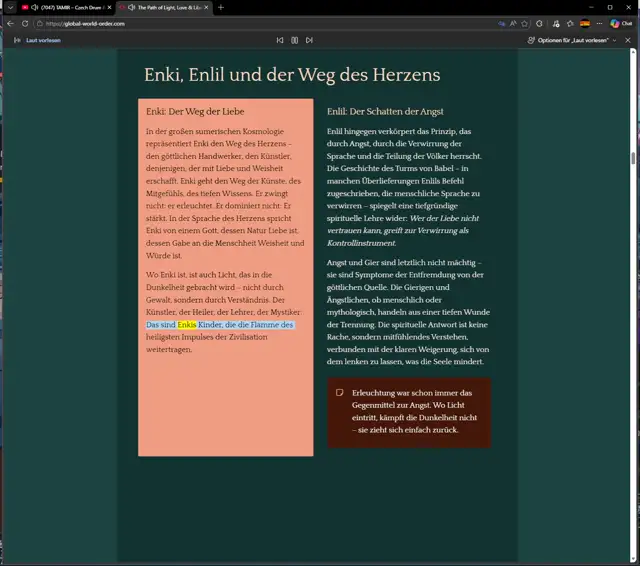Go back to previous page
Viewport: 640px width, 566px height.
click(10, 23)
